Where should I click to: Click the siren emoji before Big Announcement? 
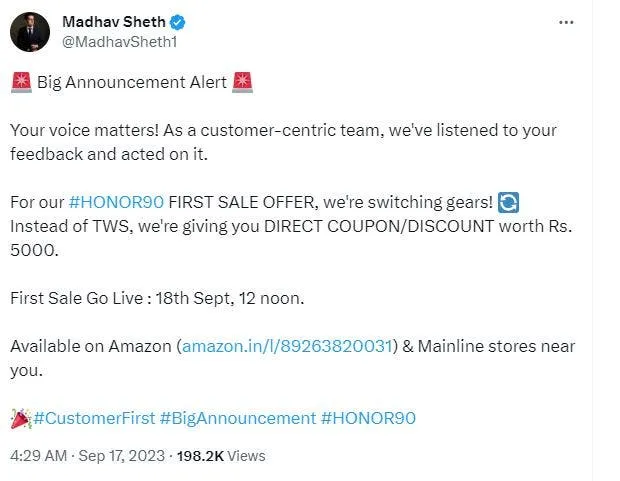click(20, 82)
